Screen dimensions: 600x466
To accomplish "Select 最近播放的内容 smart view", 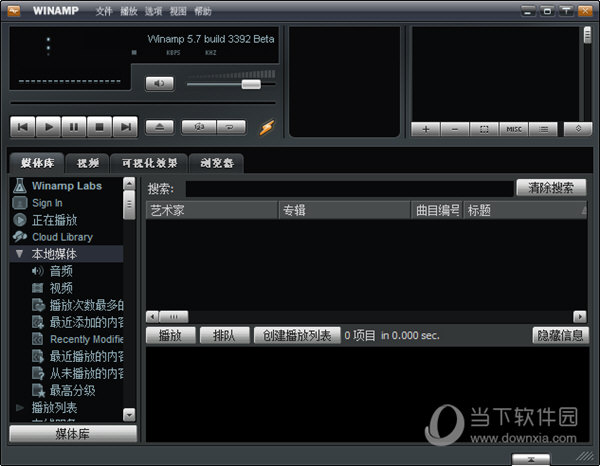I will (x=86, y=356).
